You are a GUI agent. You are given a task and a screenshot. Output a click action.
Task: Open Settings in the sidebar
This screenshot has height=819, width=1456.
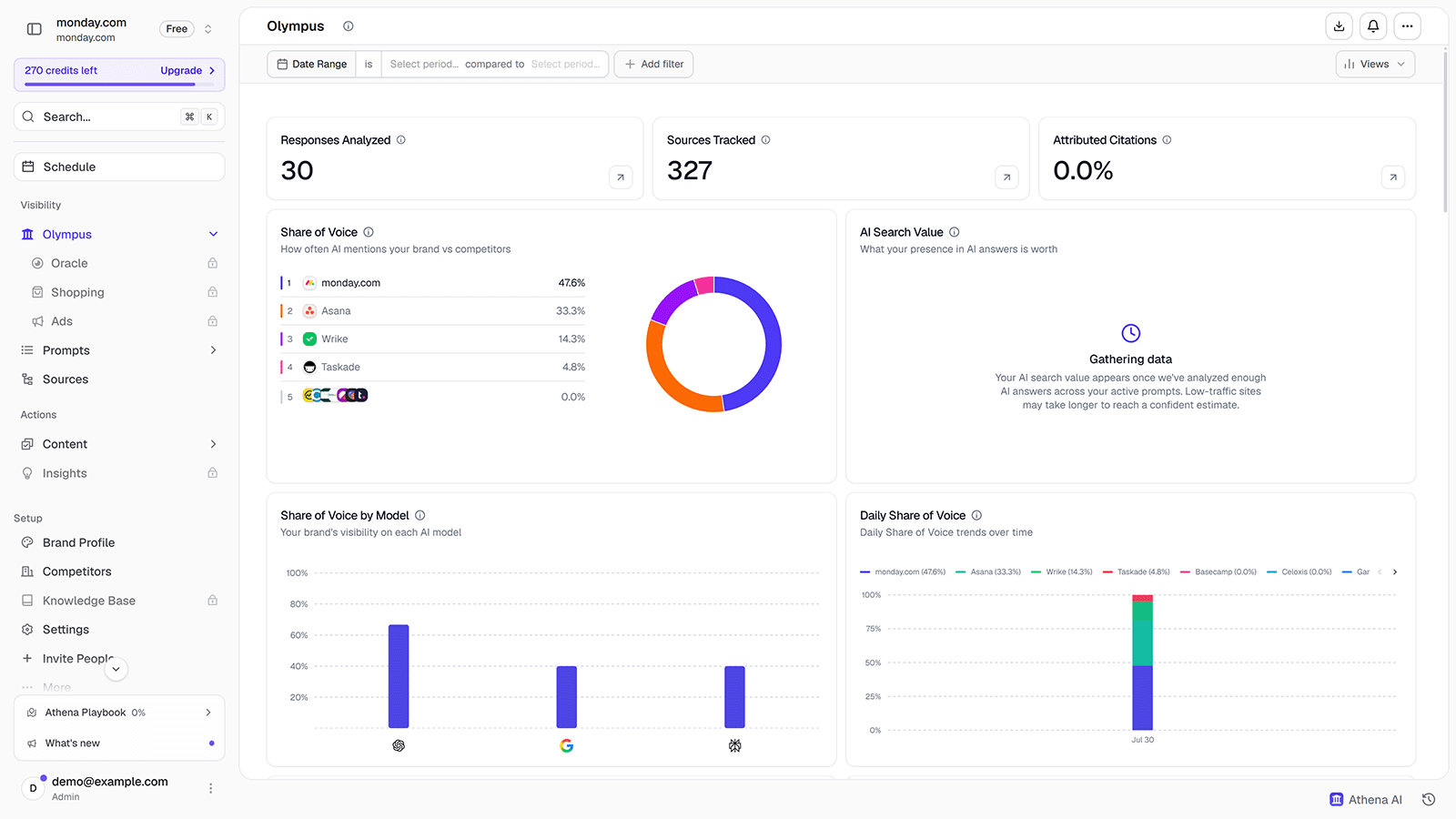[x=66, y=630]
